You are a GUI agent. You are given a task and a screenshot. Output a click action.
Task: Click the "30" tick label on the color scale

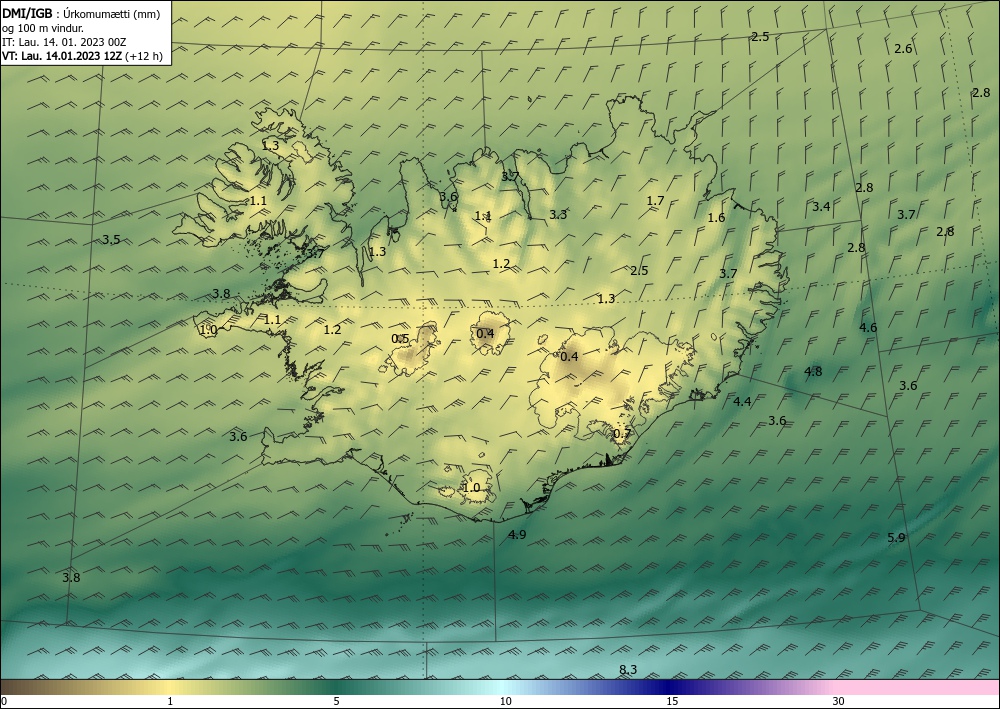tap(838, 702)
